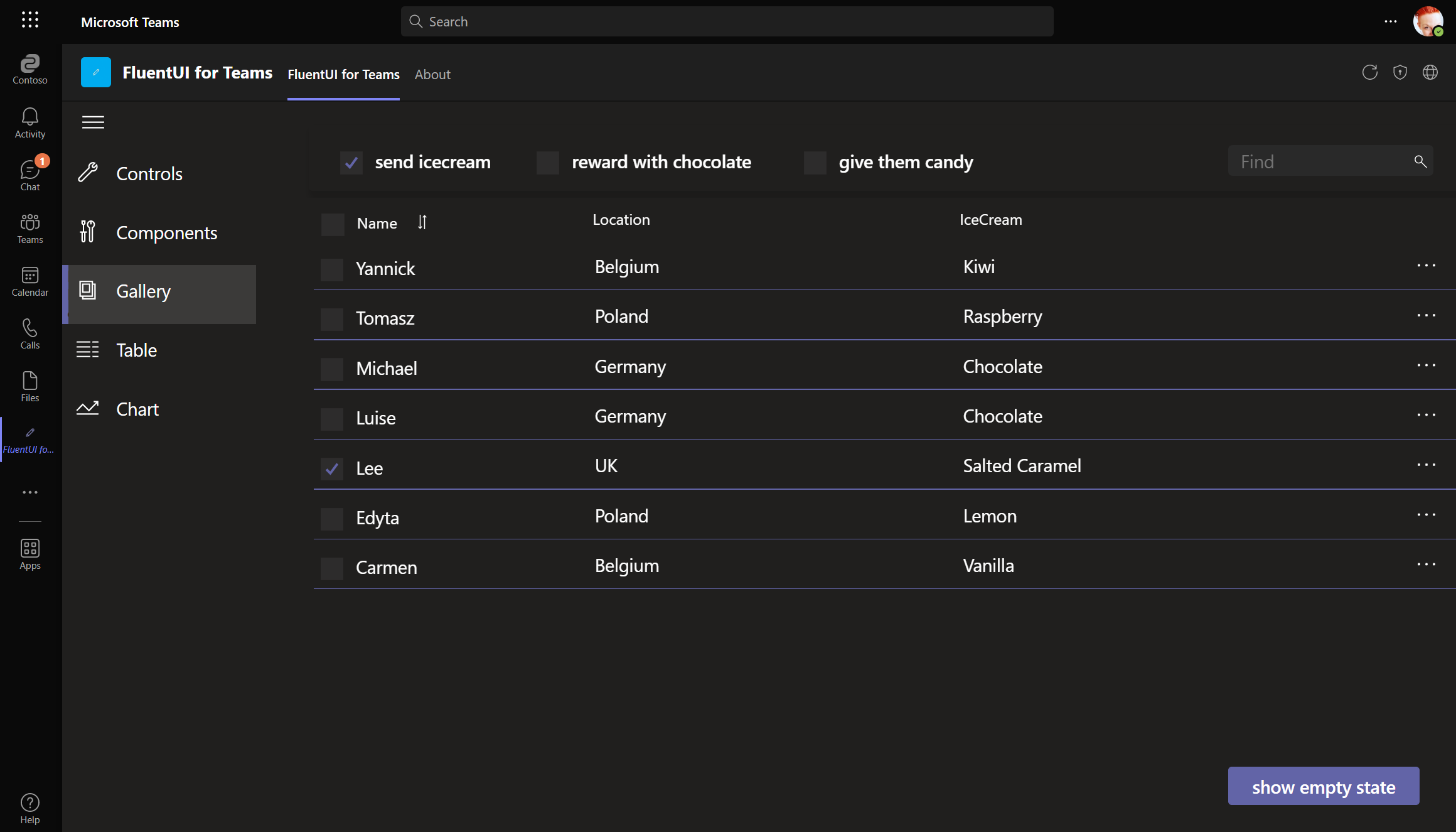Toggle the Lee row checkbox
The height and width of the screenshot is (832, 1456).
pyautogui.click(x=332, y=467)
